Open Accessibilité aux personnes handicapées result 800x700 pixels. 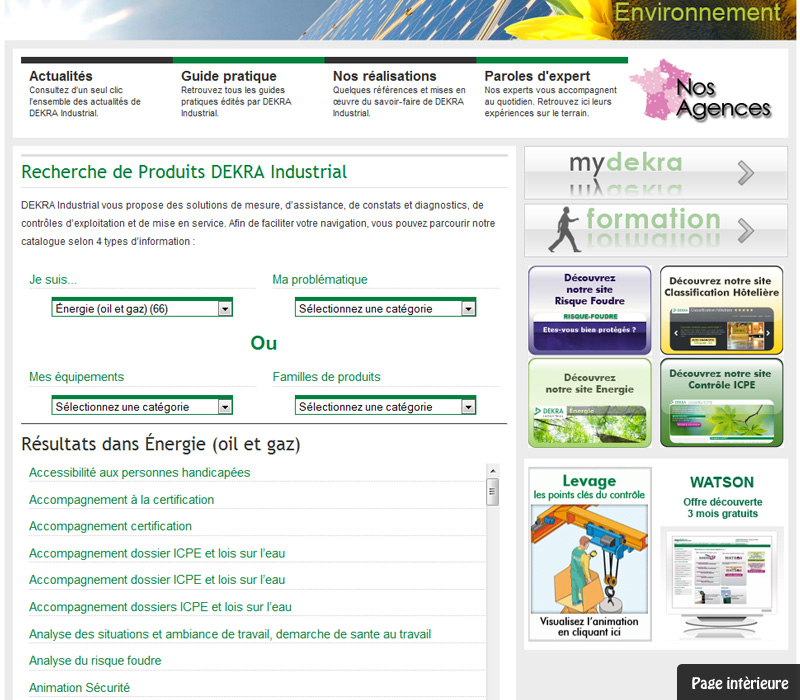coord(139,472)
